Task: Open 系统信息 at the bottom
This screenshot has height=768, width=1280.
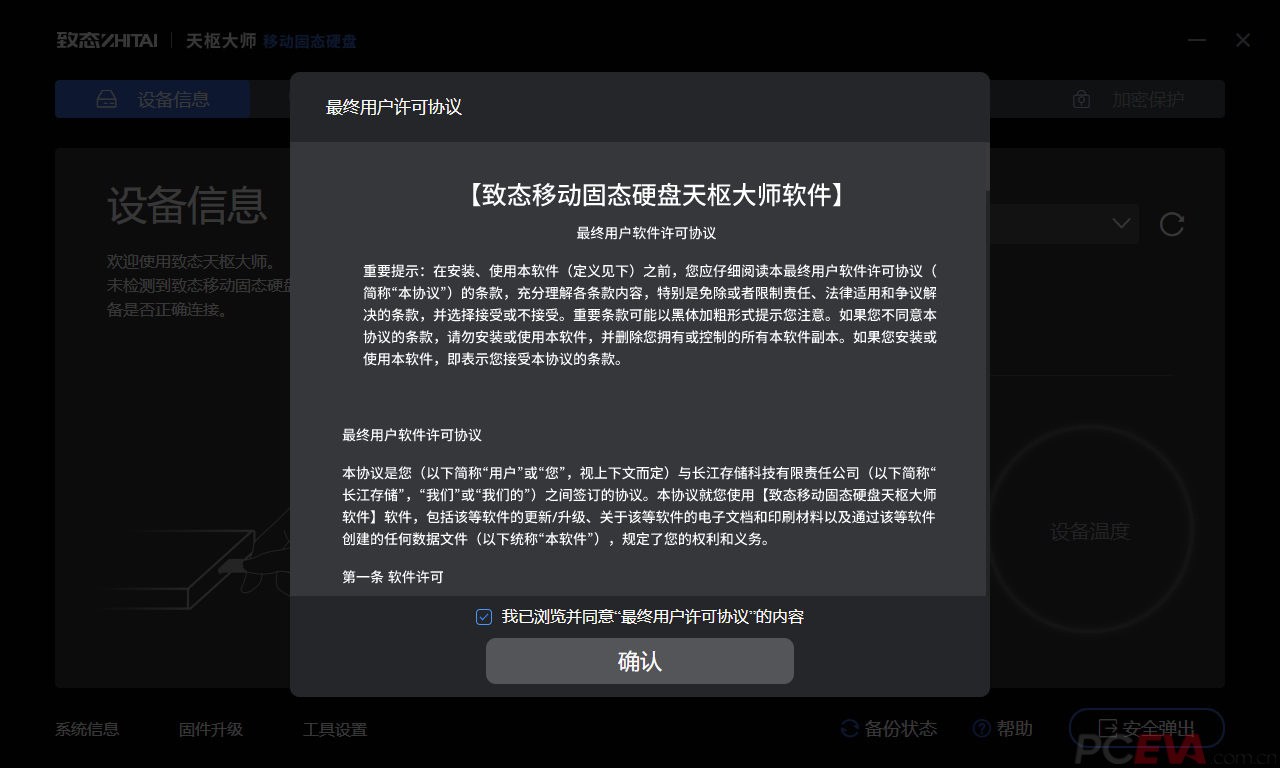Action: click(x=87, y=730)
